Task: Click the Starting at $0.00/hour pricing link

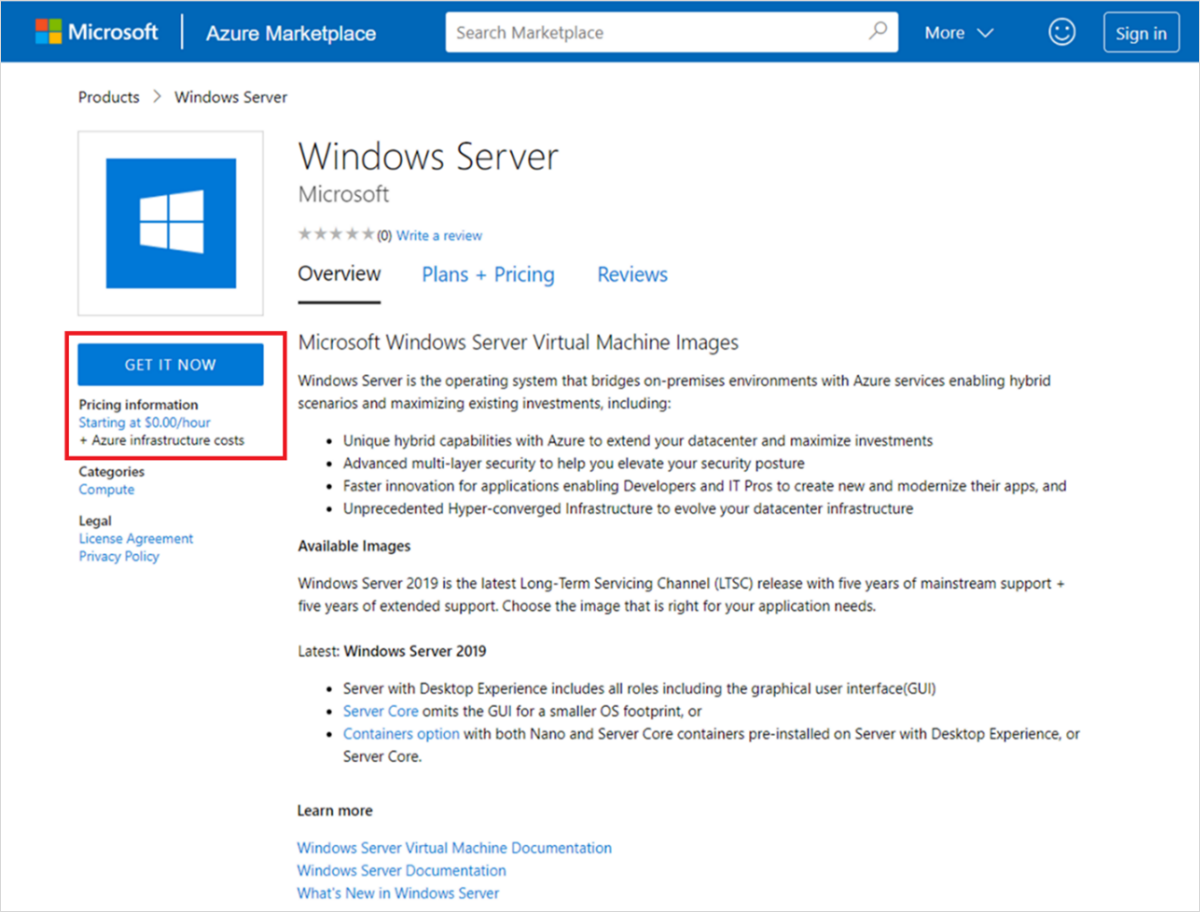Action: point(144,422)
